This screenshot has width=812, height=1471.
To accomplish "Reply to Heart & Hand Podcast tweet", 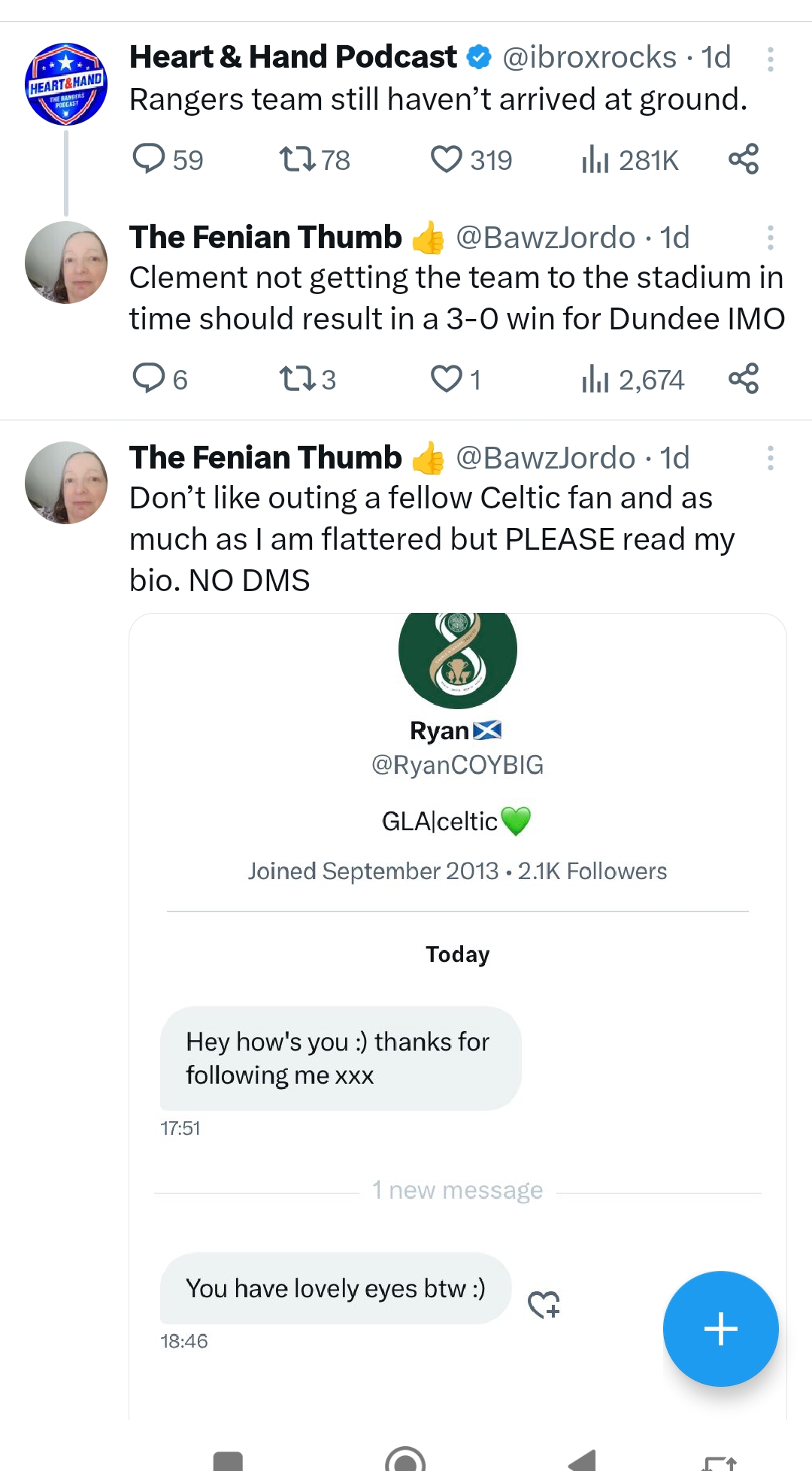I will click(149, 159).
